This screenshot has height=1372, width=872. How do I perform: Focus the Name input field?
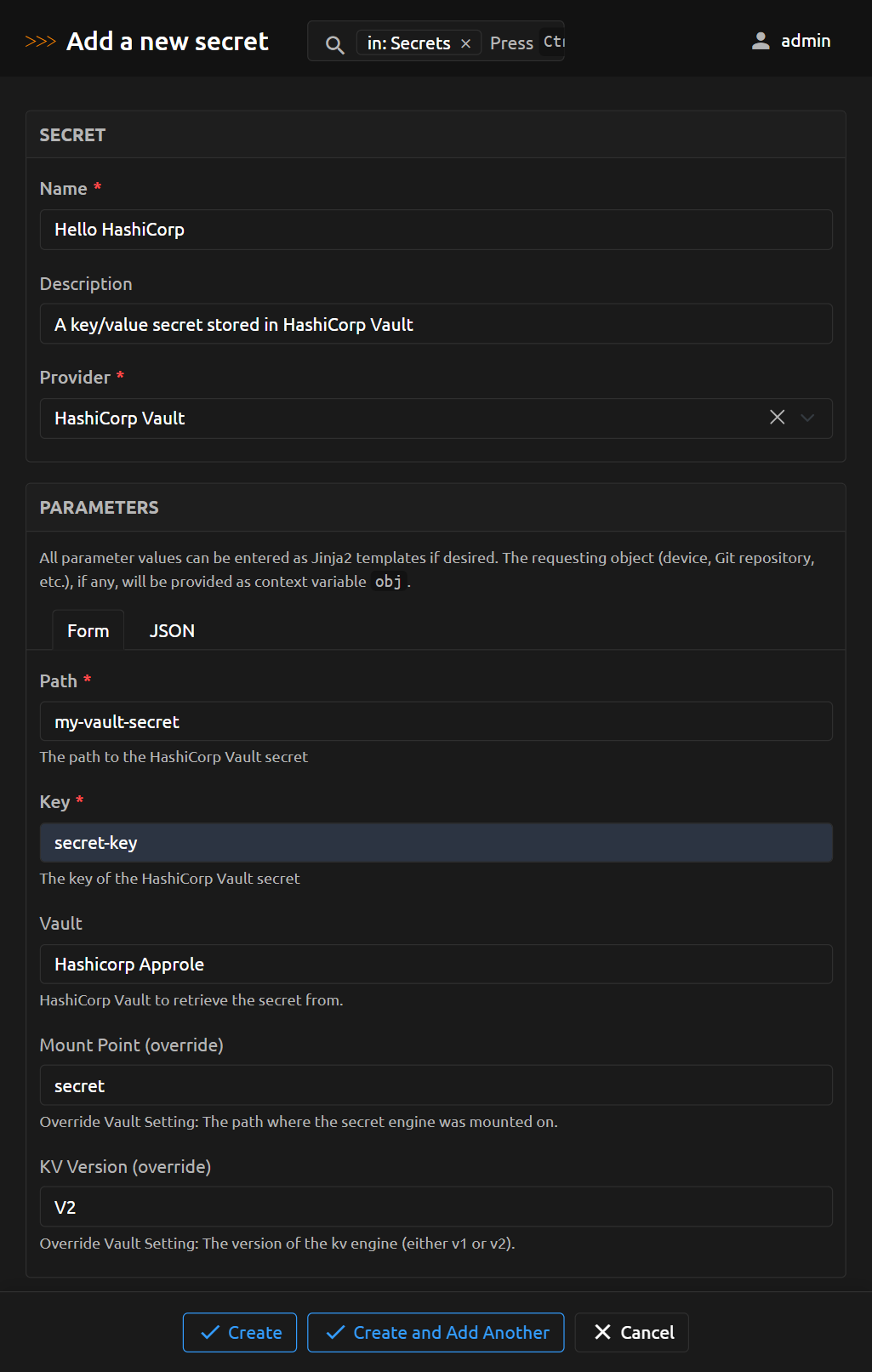coord(436,230)
